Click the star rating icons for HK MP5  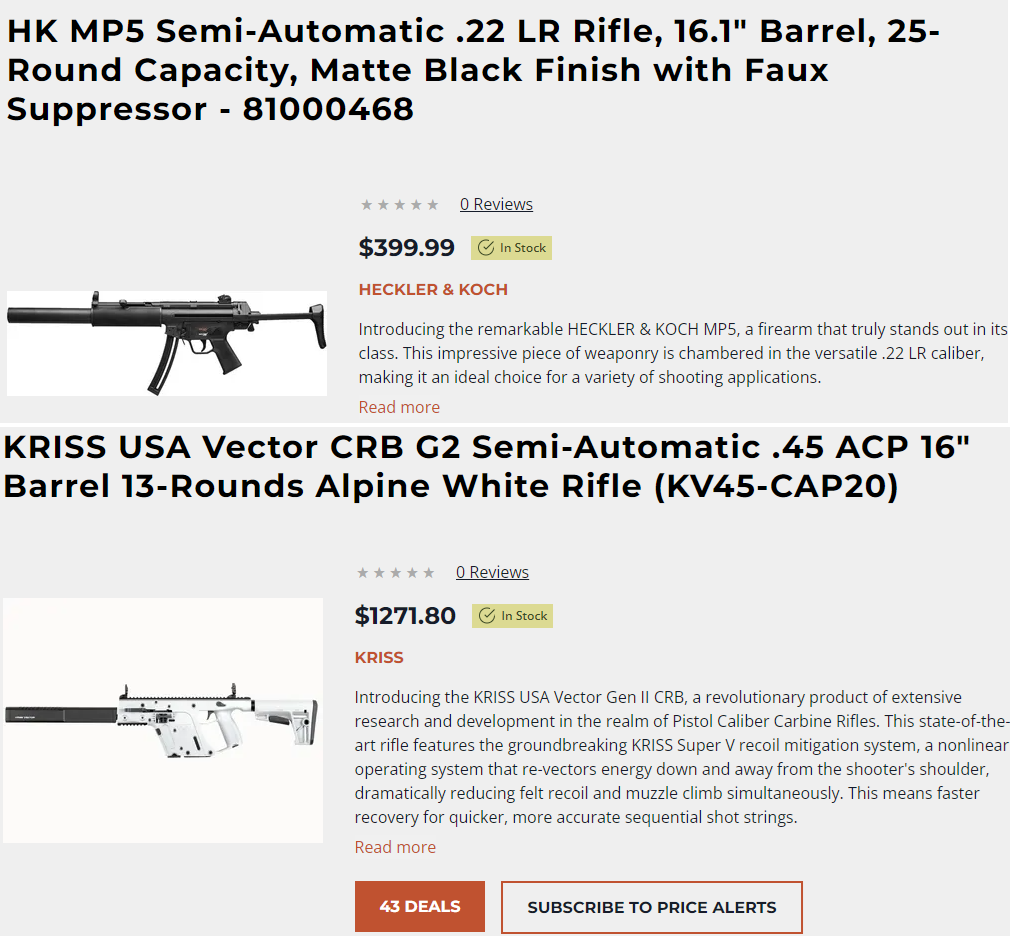coord(399,205)
